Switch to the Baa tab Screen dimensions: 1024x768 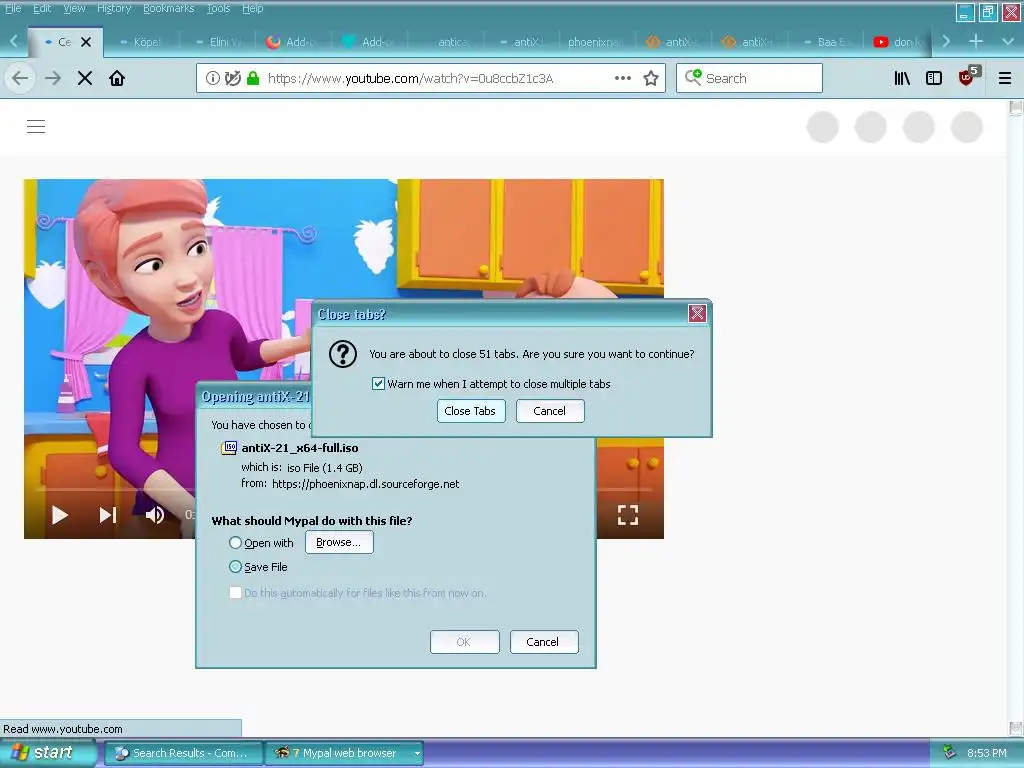pos(825,42)
